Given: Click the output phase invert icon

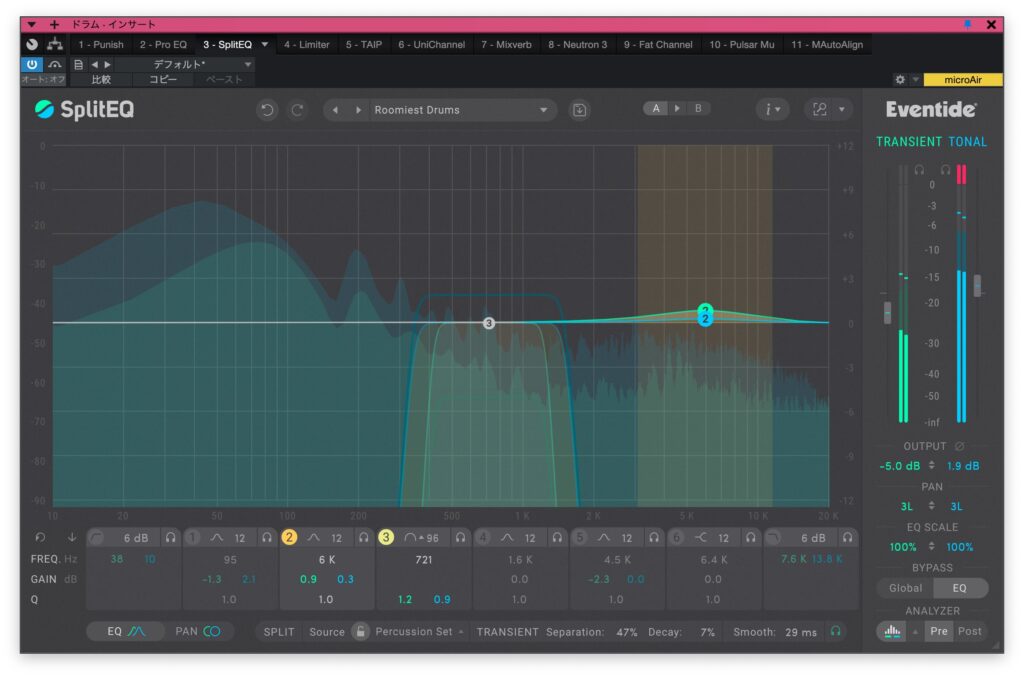Looking at the screenshot, I should pyautogui.click(x=959, y=446).
